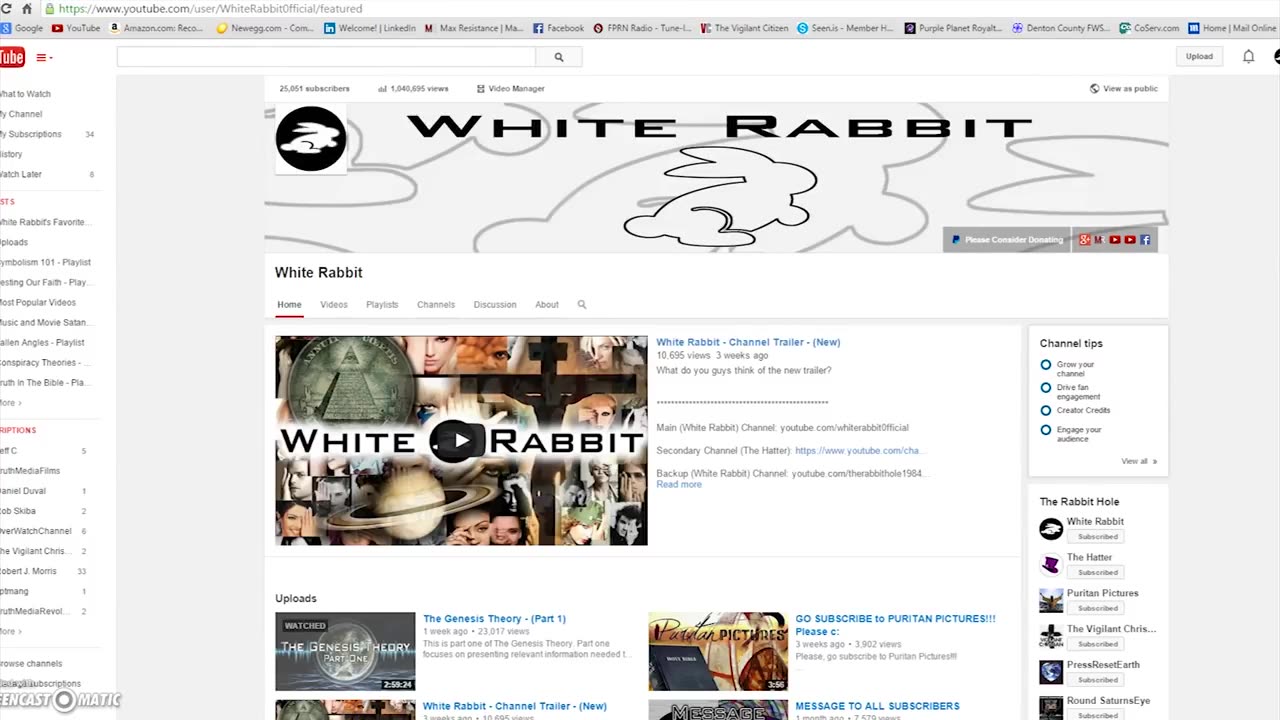This screenshot has width=1280, height=720.
Task: Switch to the About tab
Action: (x=547, y=305)
